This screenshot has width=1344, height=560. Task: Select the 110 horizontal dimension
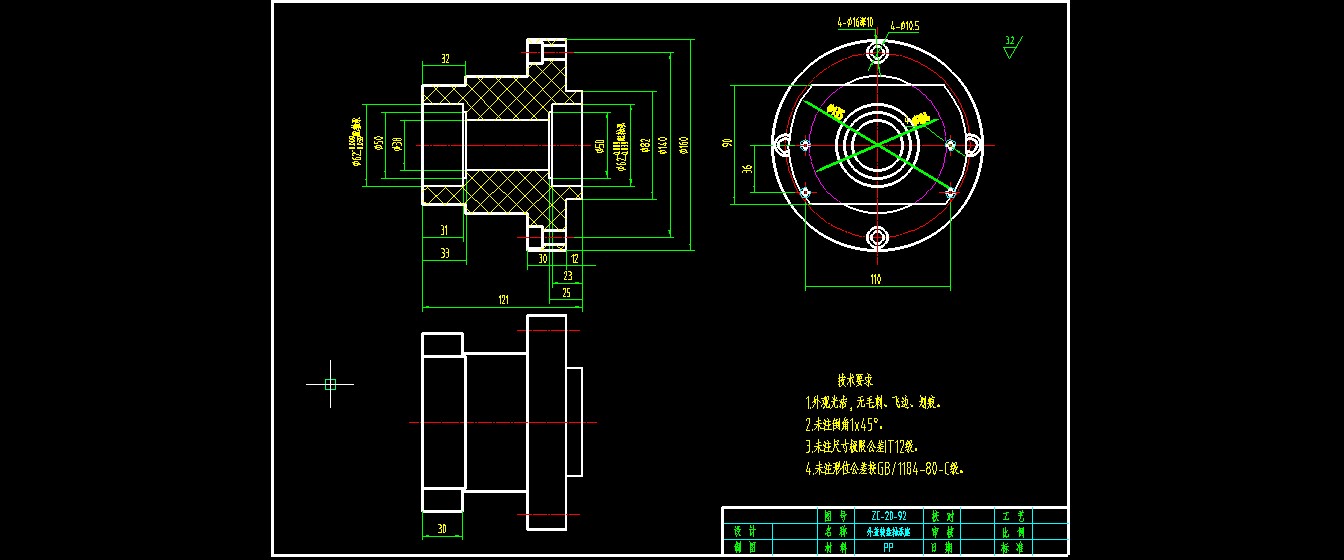coord(876,280)
